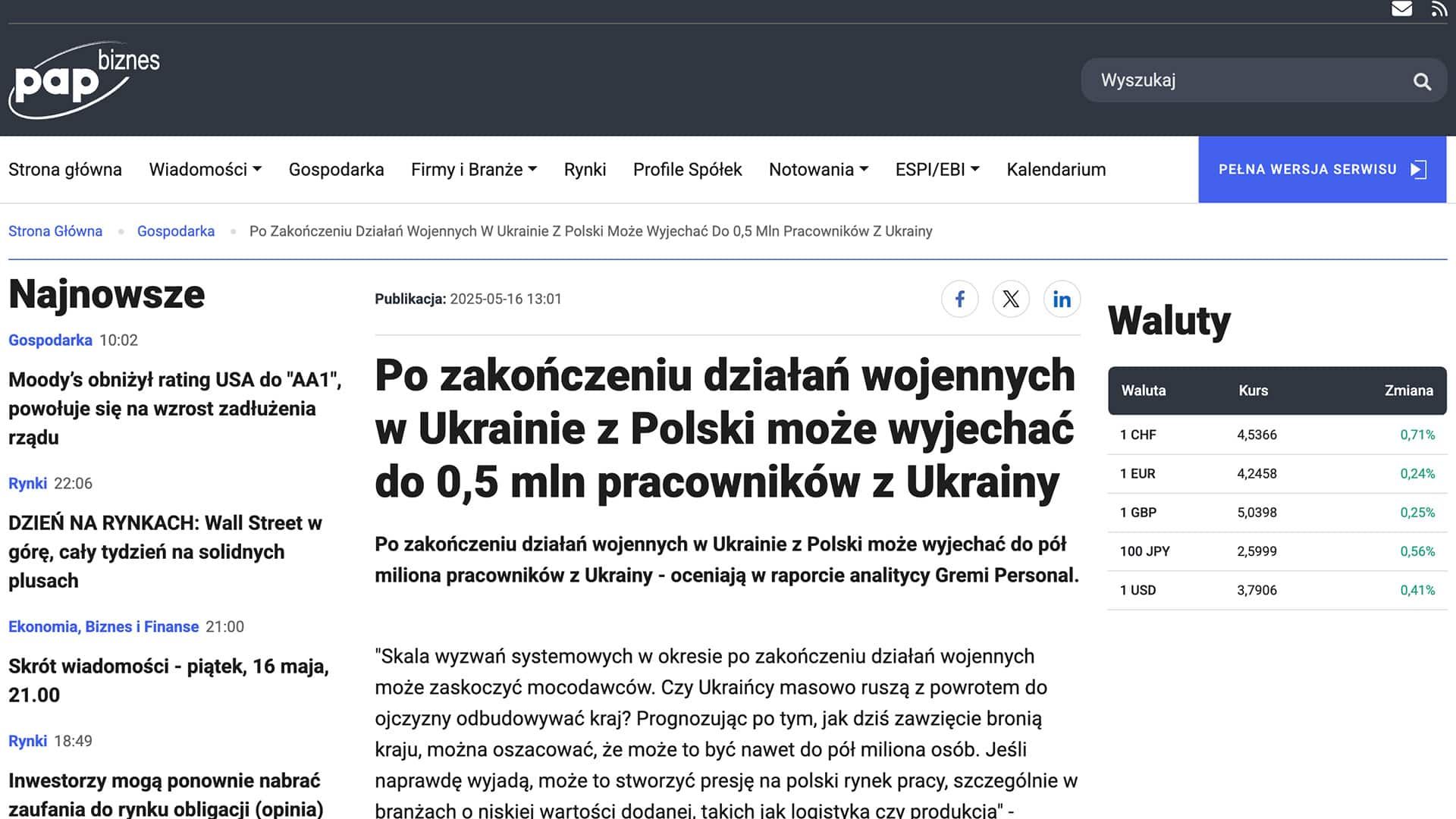1456x819 pixels.
Task: Open the Kalendarium menu item
Action: tap(1056, 169)
